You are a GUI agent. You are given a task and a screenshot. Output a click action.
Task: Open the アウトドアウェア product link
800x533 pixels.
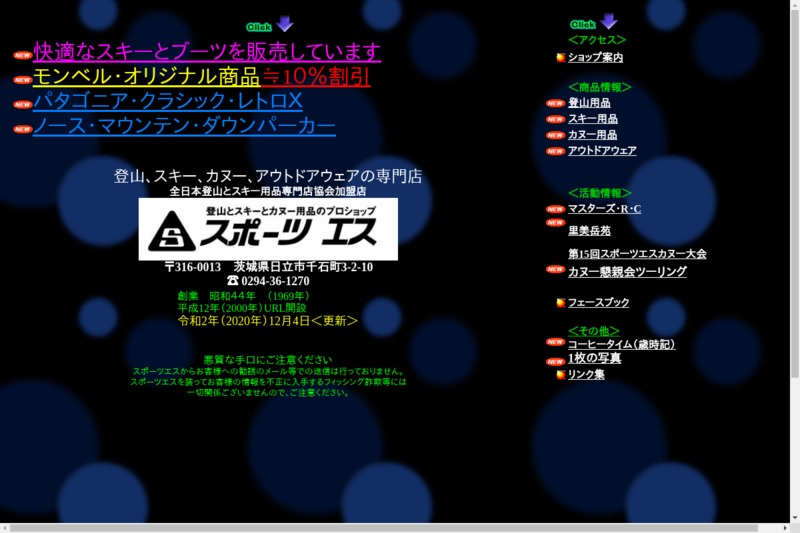[x=602, y=150]
